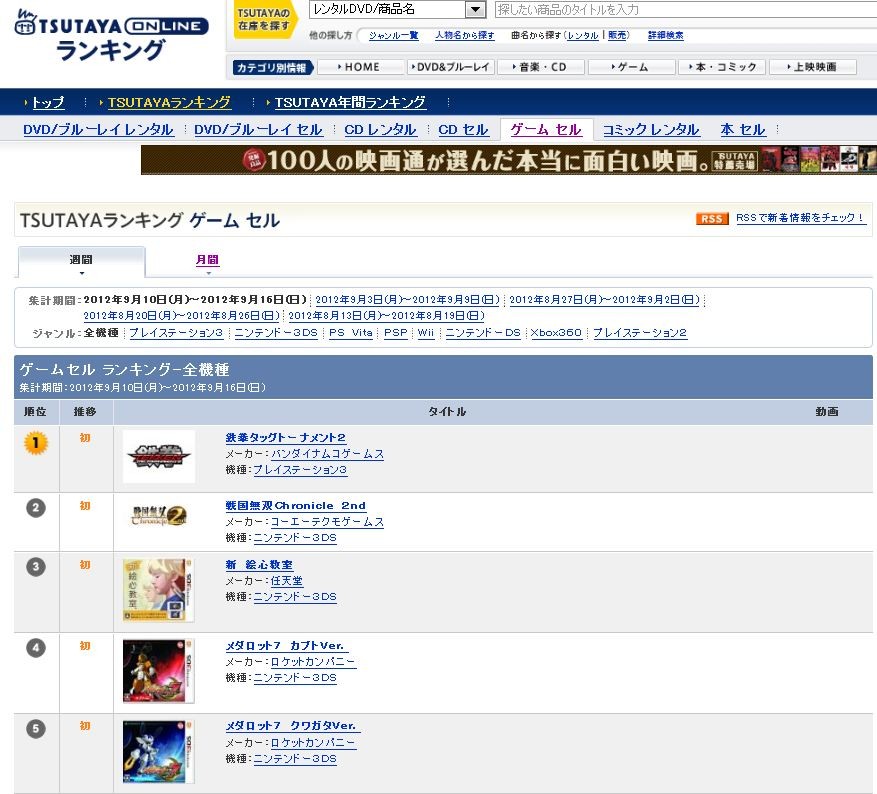Viewport: 877px width, 794px height.
Task: Open the 鉄拳タッグトーナメント2 title link
Action: (285, 438)
